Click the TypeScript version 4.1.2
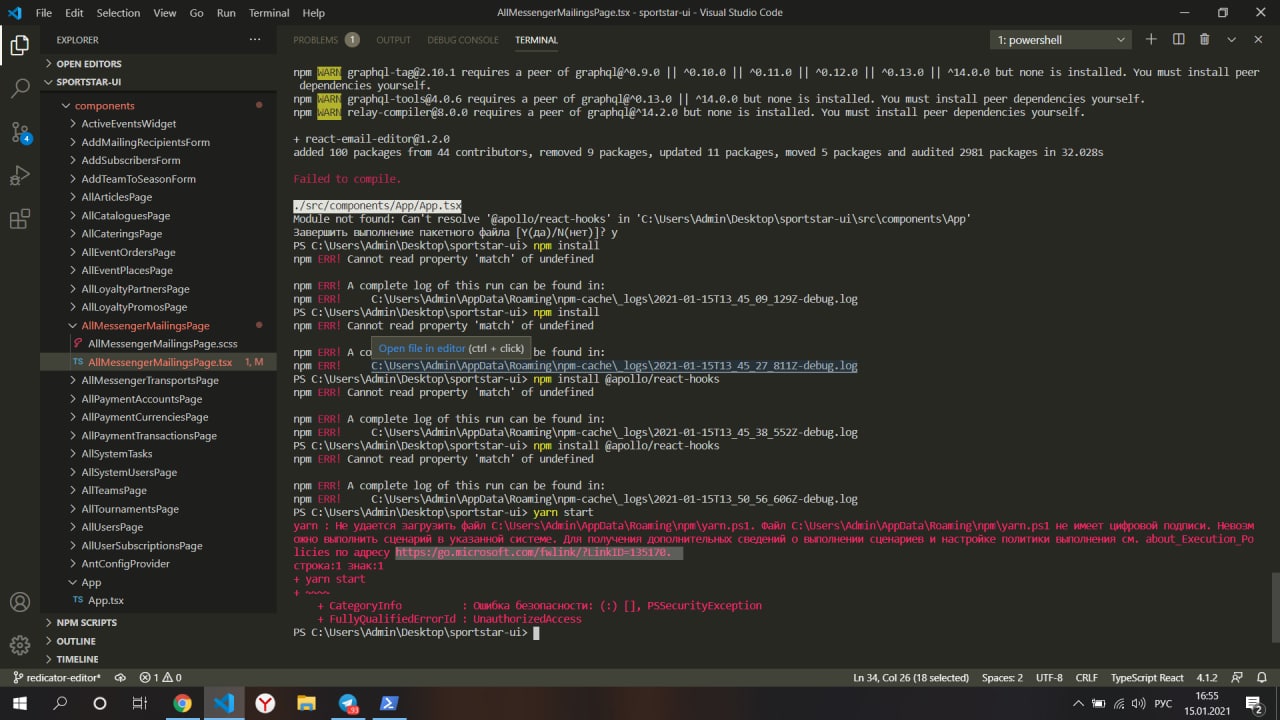 click(1207, 677)
